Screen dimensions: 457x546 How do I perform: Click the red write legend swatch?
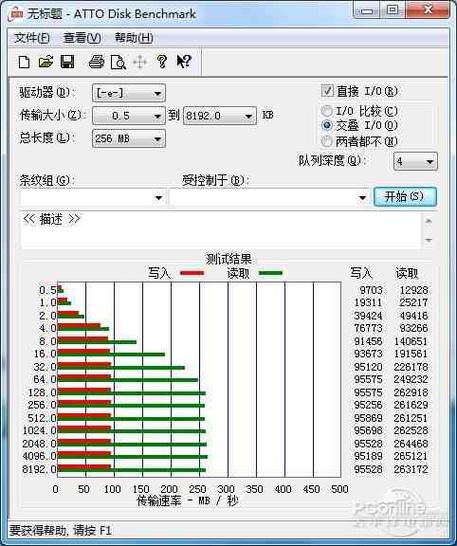coord(192,273)
